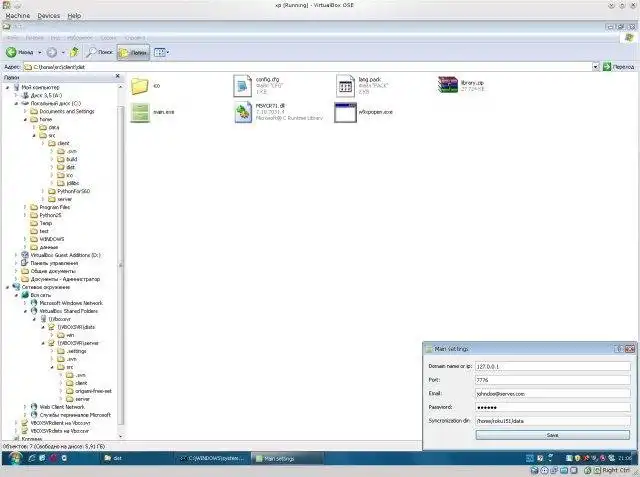Open the address bar dropdown arrow
The width and height of the screenshot is (640, 477).
[596, 67]
